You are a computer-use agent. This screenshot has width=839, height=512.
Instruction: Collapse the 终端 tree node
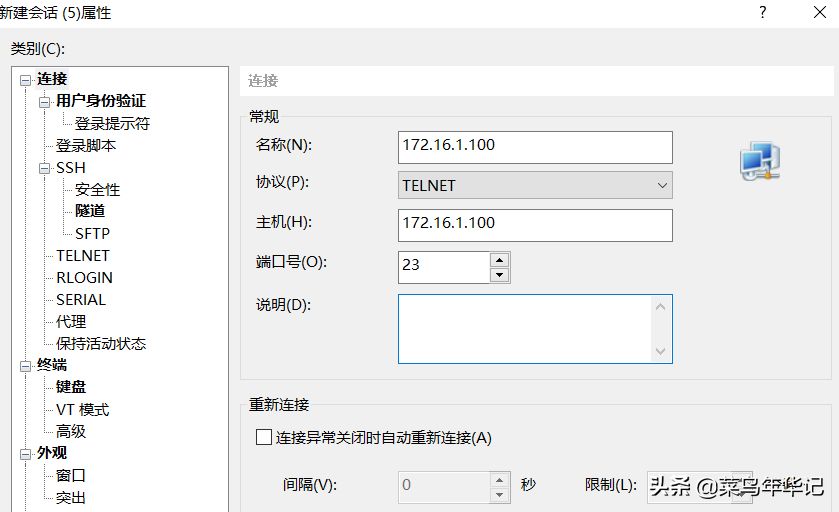coord(26,366)
